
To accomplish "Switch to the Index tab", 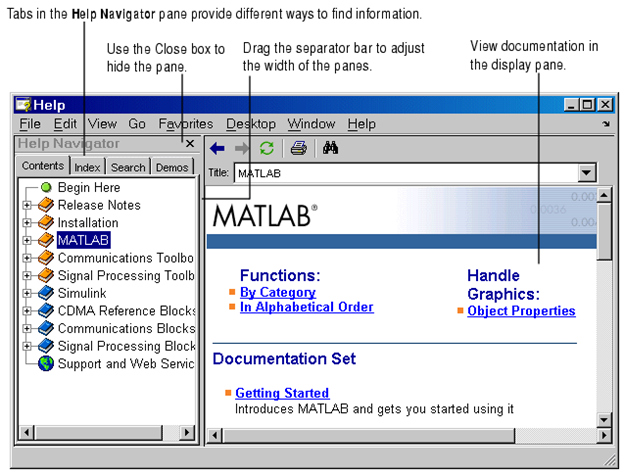I will click(88, 167).
